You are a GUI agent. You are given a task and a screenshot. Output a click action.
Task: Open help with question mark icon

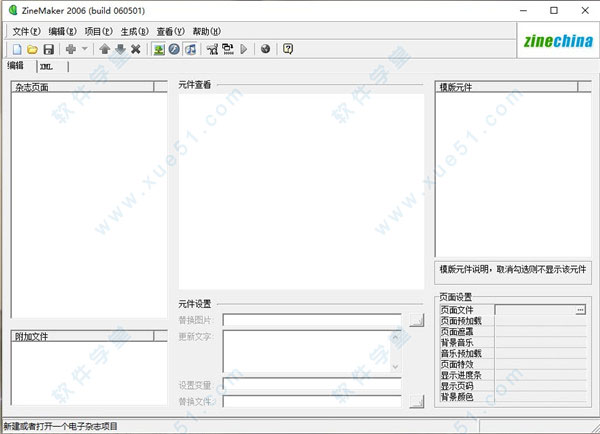[x=288, y=49]
